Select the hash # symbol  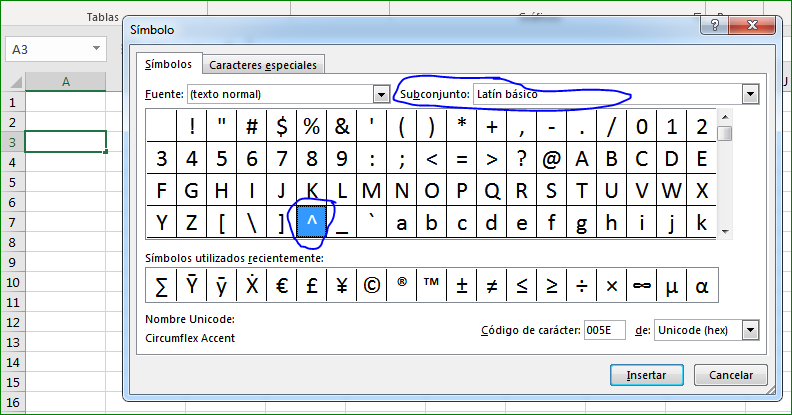pyautogui.click(x=252, y=126)
